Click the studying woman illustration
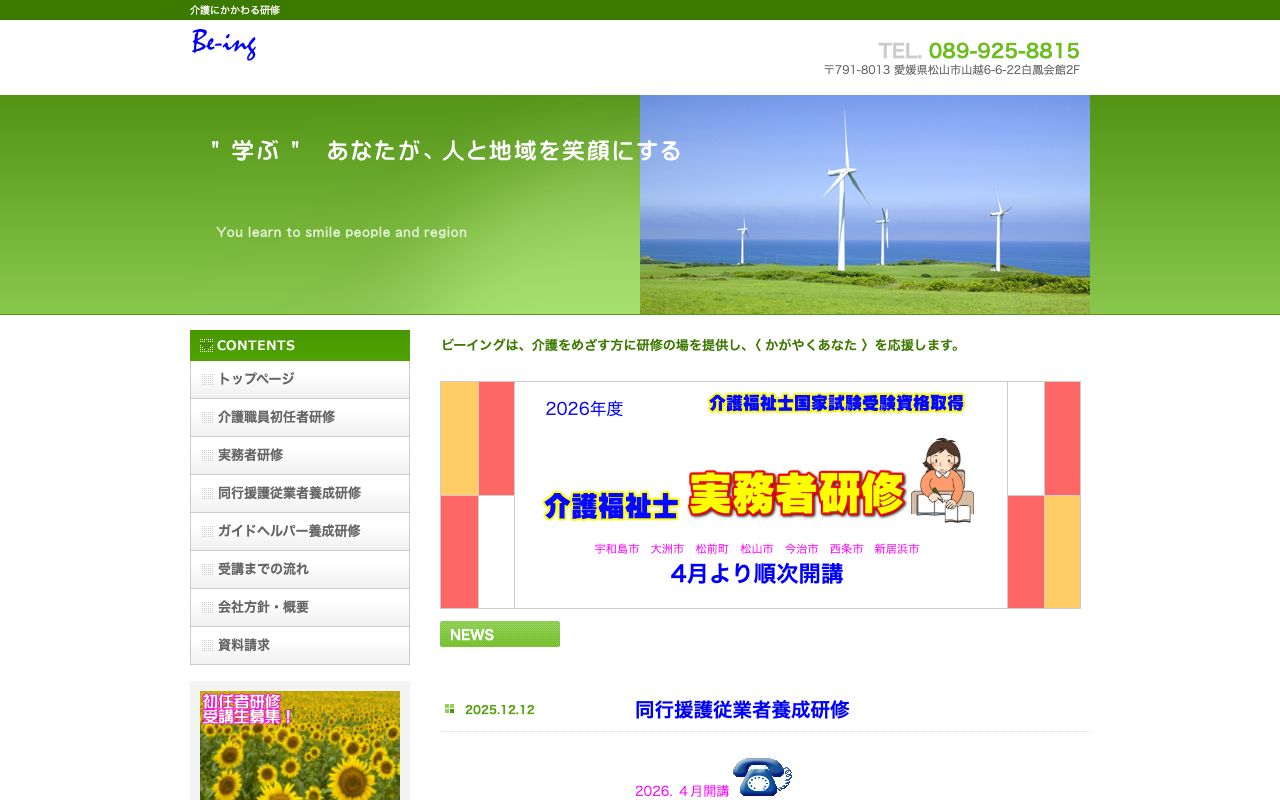This screenshot has height=800, width=1280. 942,481
